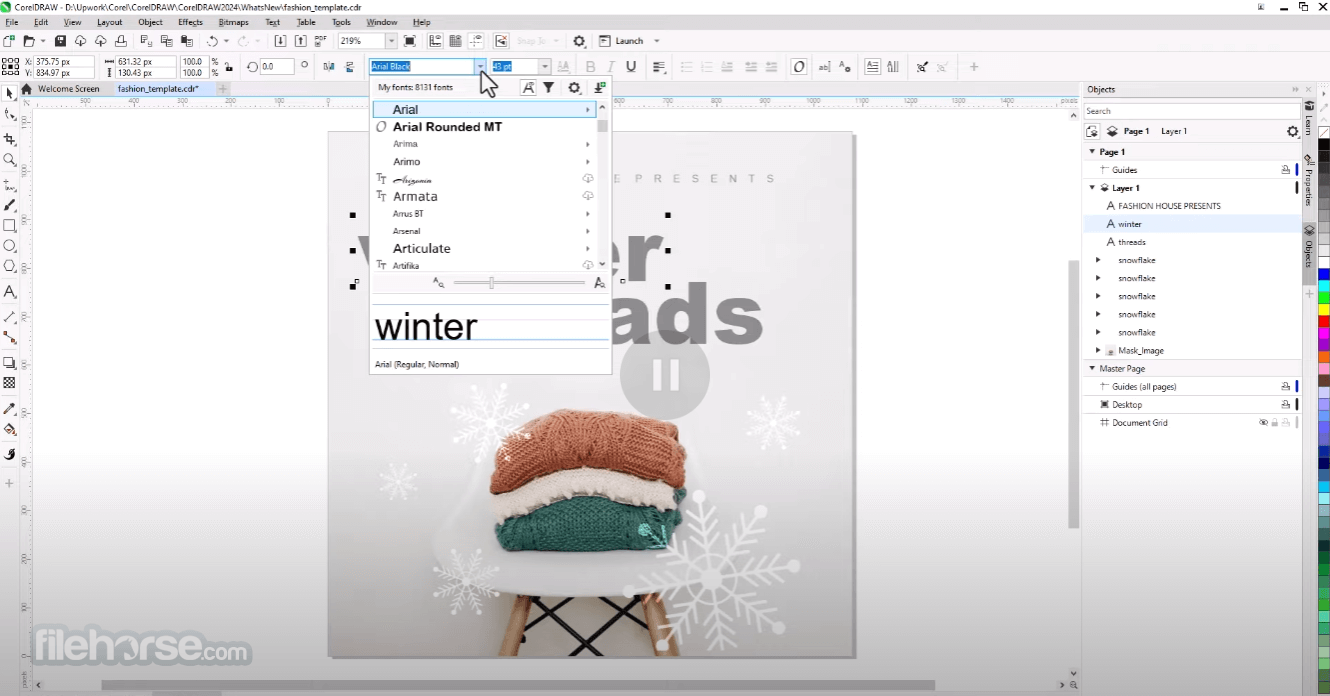Select the Crop tool in toolbox
Screen dimensions: 1330x696
click(x=10, y=139)
